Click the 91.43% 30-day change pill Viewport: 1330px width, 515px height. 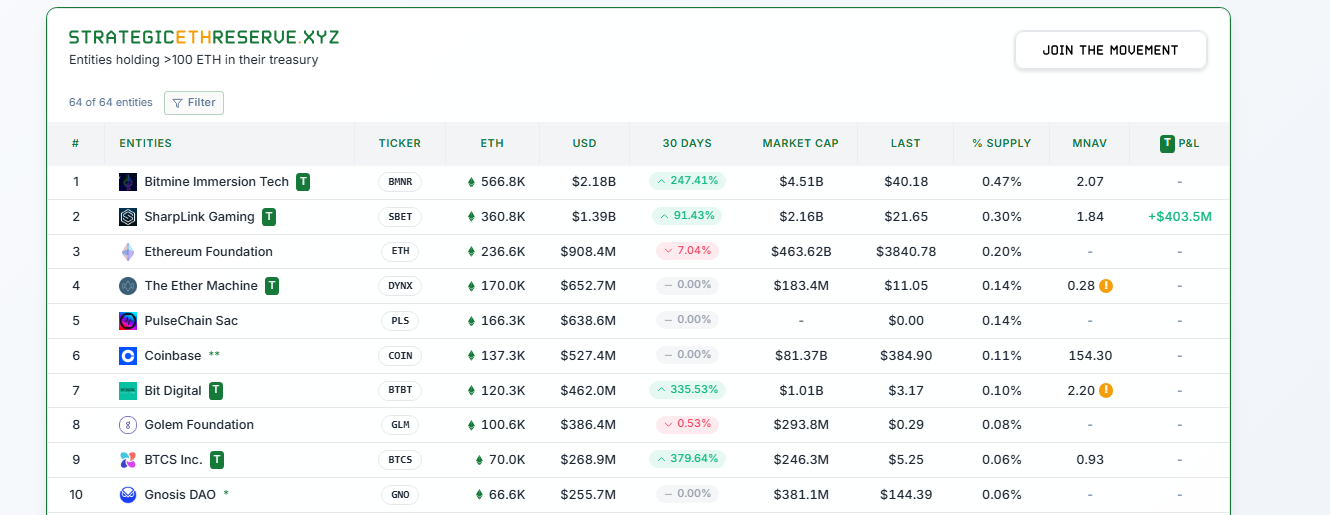tap(687, 216)
